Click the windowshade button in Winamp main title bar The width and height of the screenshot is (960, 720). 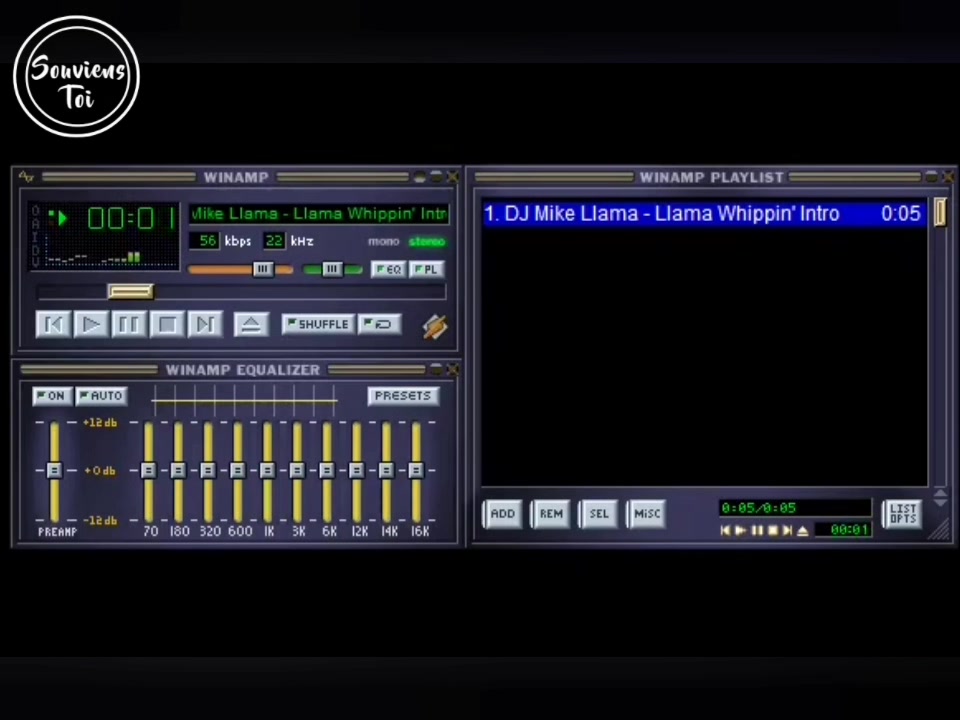[x=436, y=177]
